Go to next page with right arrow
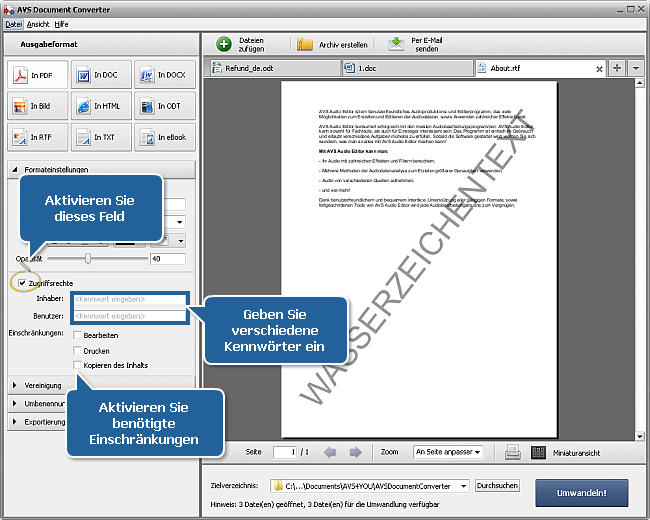The height and width of the screenshot is (520, 650). pyautogui.click(x=355, y=452)
